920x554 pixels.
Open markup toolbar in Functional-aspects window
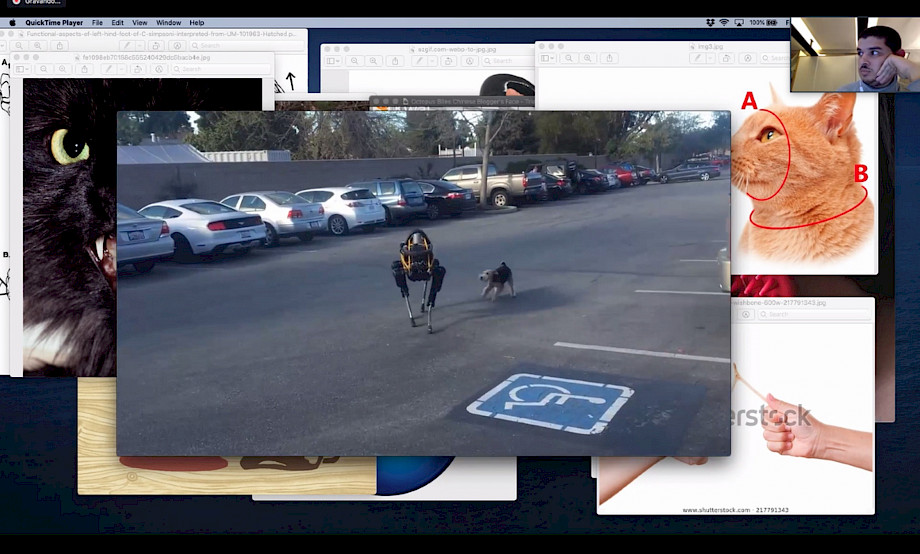click(x=126, y=46)
